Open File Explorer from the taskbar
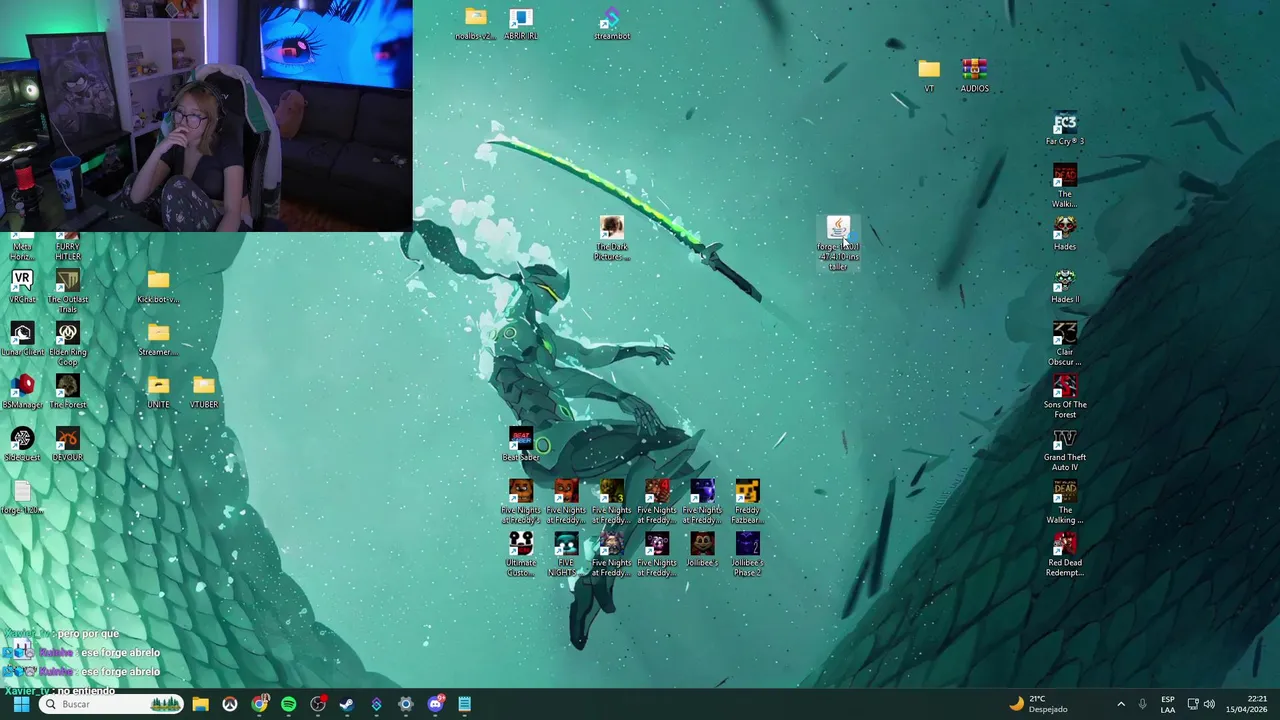This screenshot has height=720, width=1280. pos(200,704)
